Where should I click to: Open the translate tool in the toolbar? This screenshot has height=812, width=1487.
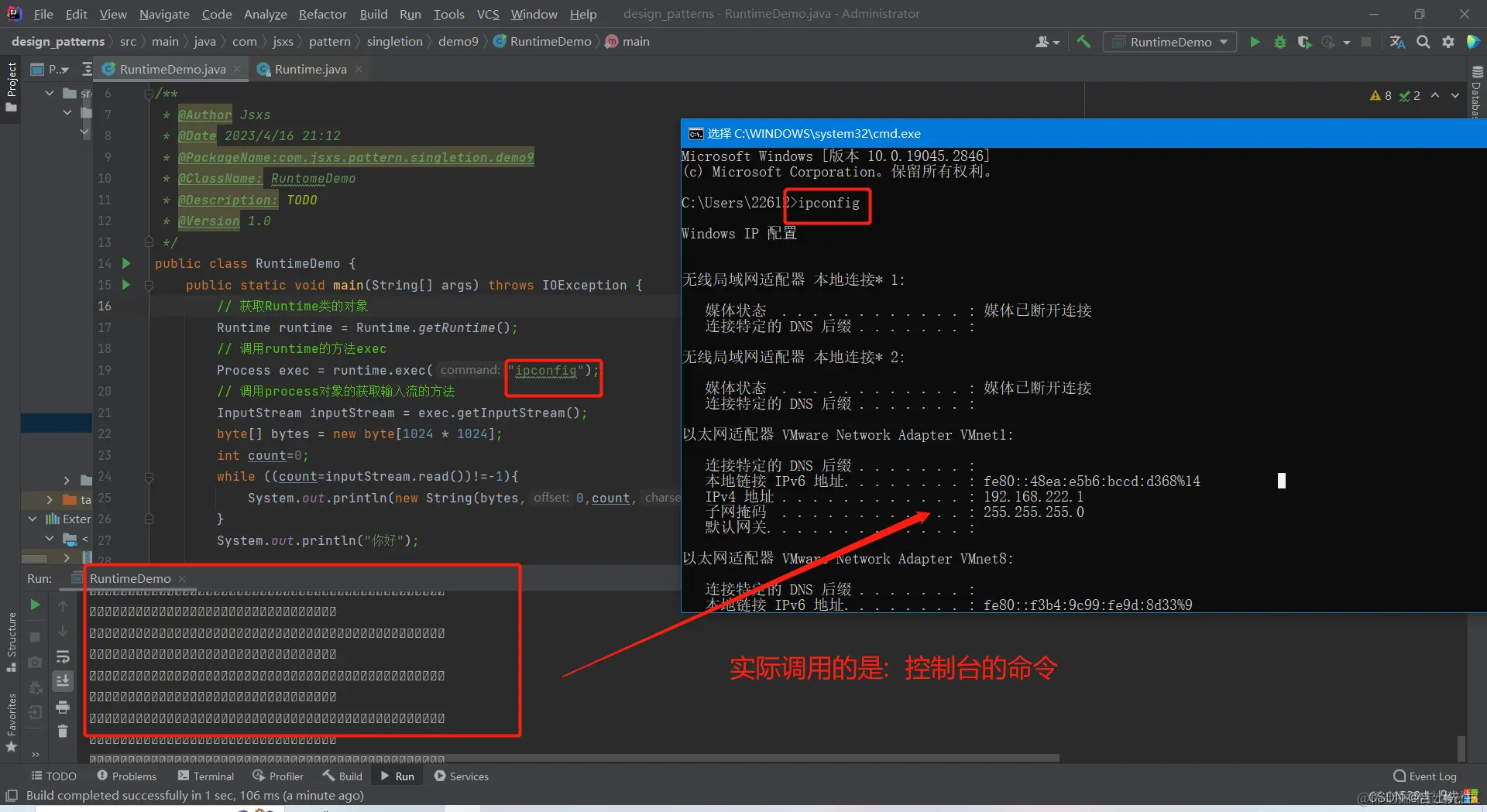tap(1397, 42)
